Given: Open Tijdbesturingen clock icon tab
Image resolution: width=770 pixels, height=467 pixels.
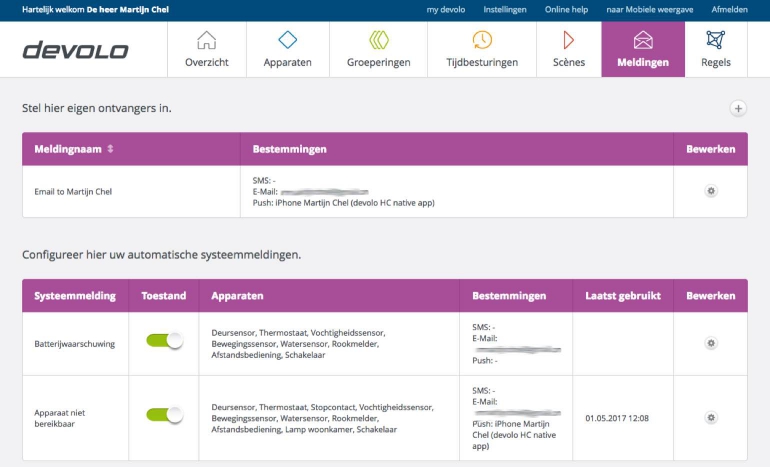Looking at the screenshot, I should 482,50.
